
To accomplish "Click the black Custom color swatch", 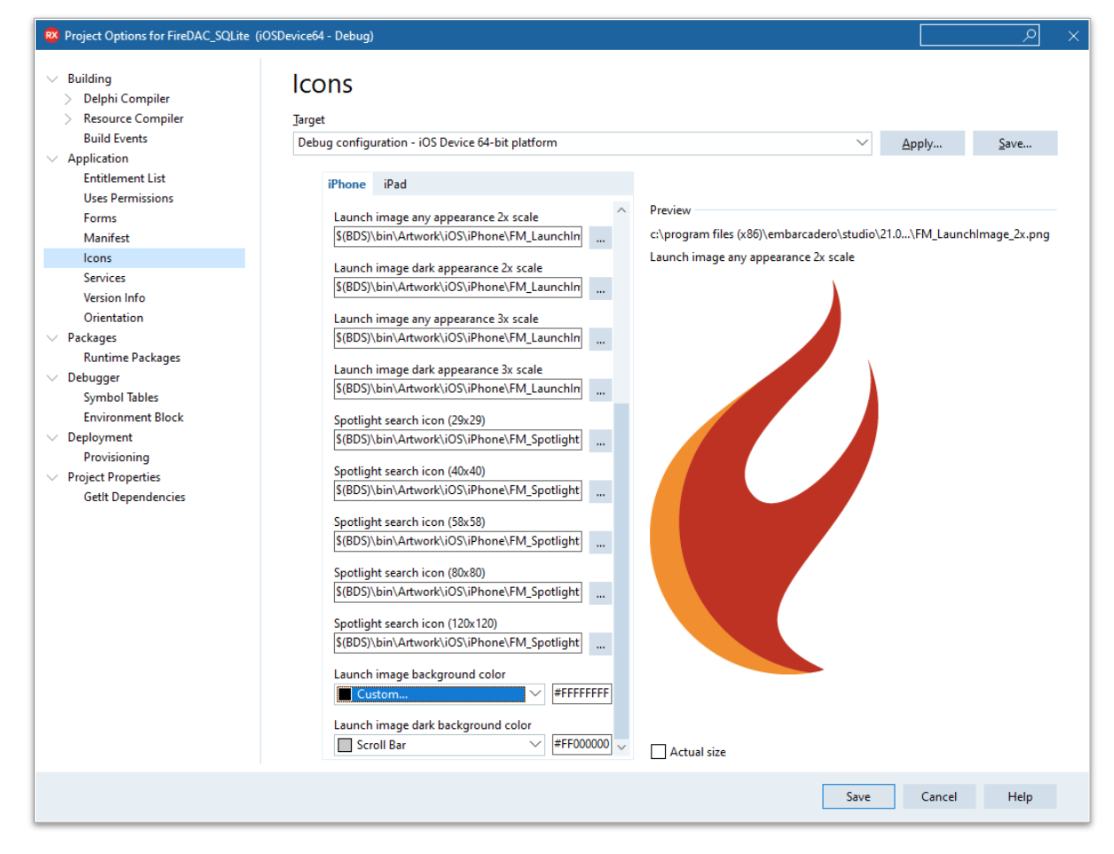I will coord(345,694).
